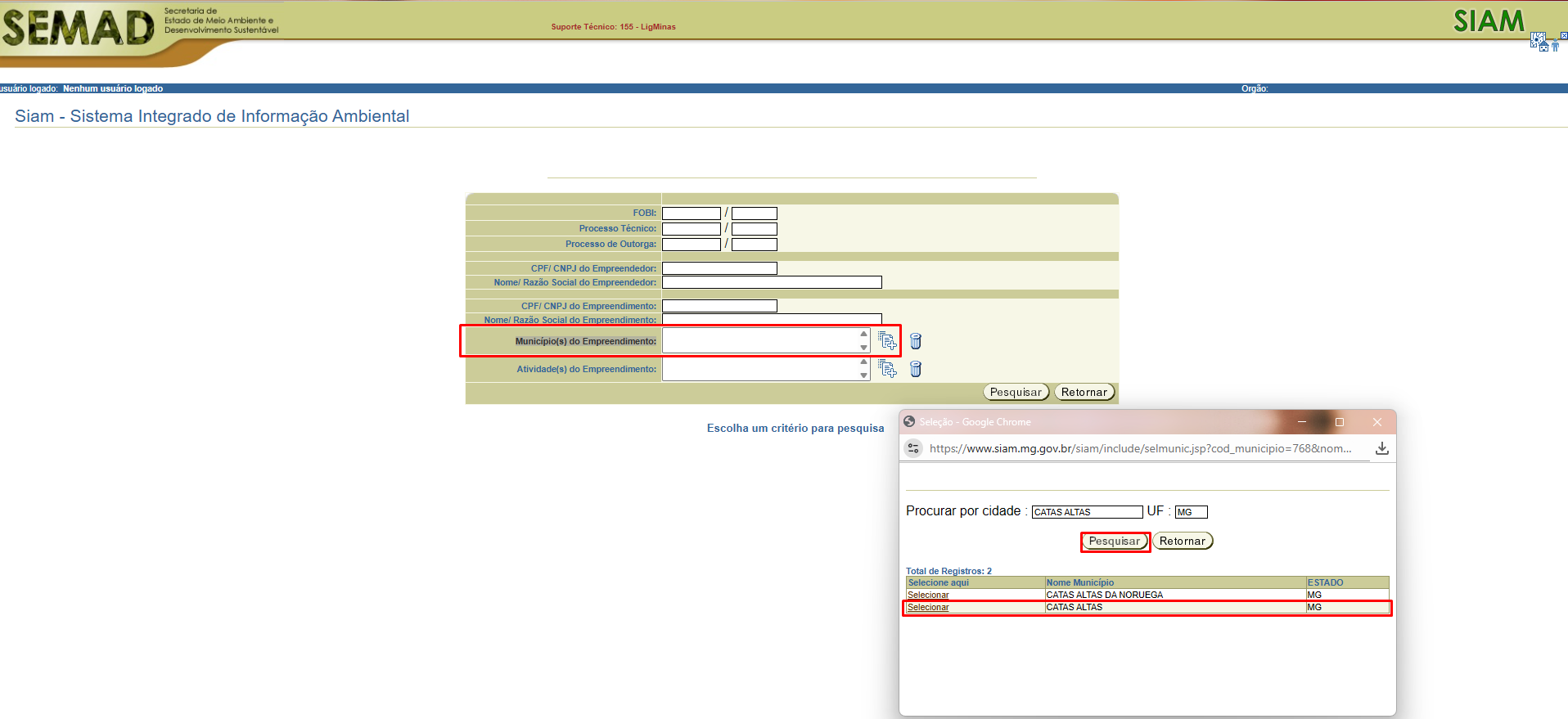The image size is (1568, 719).
Task: Click Pesquisar button in city selection popup
Action: pyautogui.click(x=1114, y=541)
